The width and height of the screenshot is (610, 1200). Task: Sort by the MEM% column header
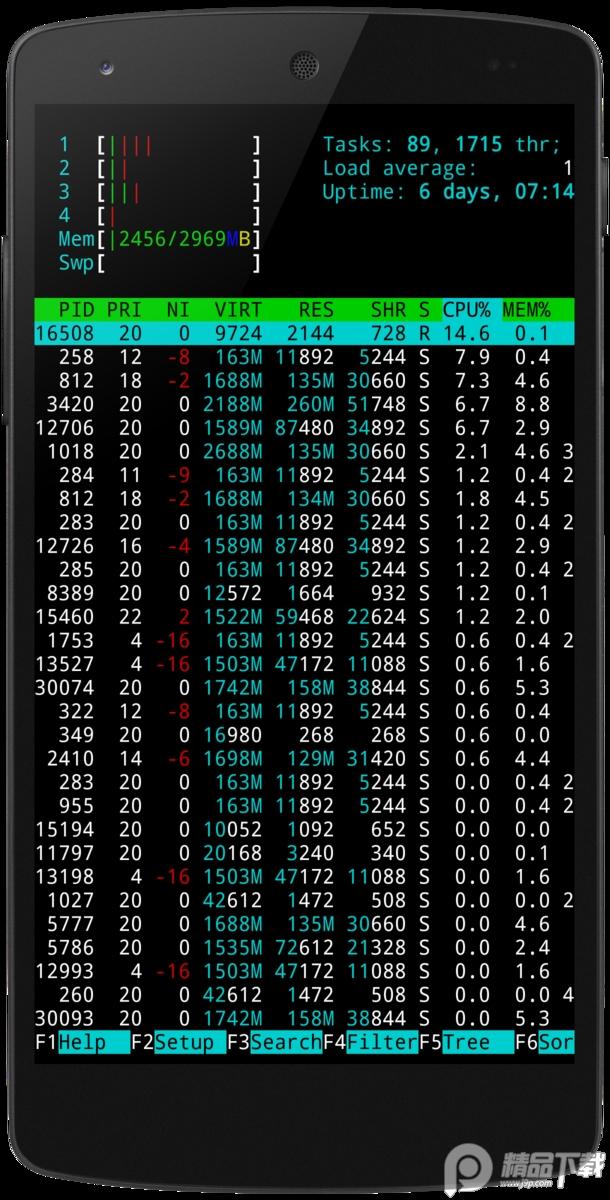click(526, 310)
